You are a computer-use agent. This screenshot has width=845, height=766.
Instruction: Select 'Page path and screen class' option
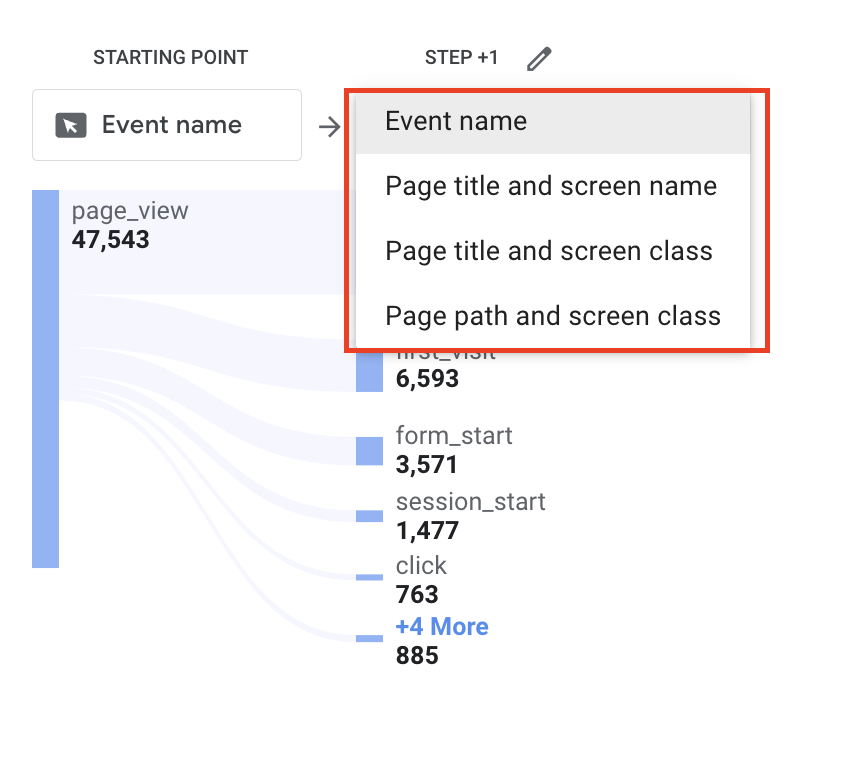(x=553, y=316)
